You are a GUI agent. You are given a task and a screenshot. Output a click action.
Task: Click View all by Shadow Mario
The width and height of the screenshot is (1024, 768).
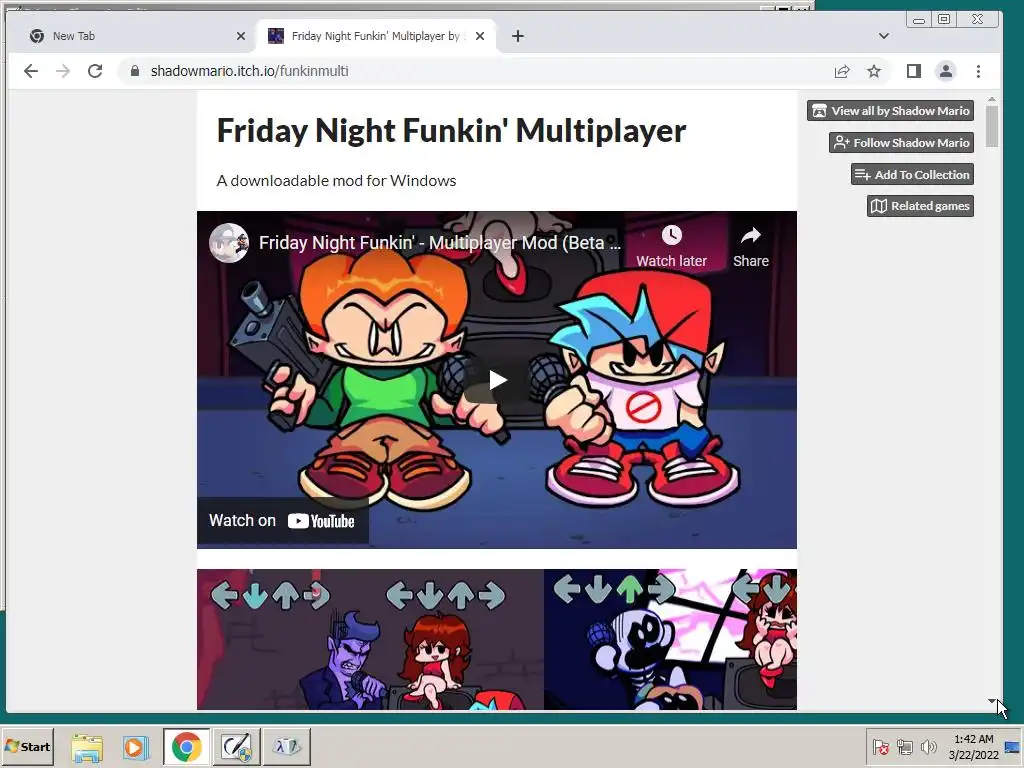click(x=890, y=111)
